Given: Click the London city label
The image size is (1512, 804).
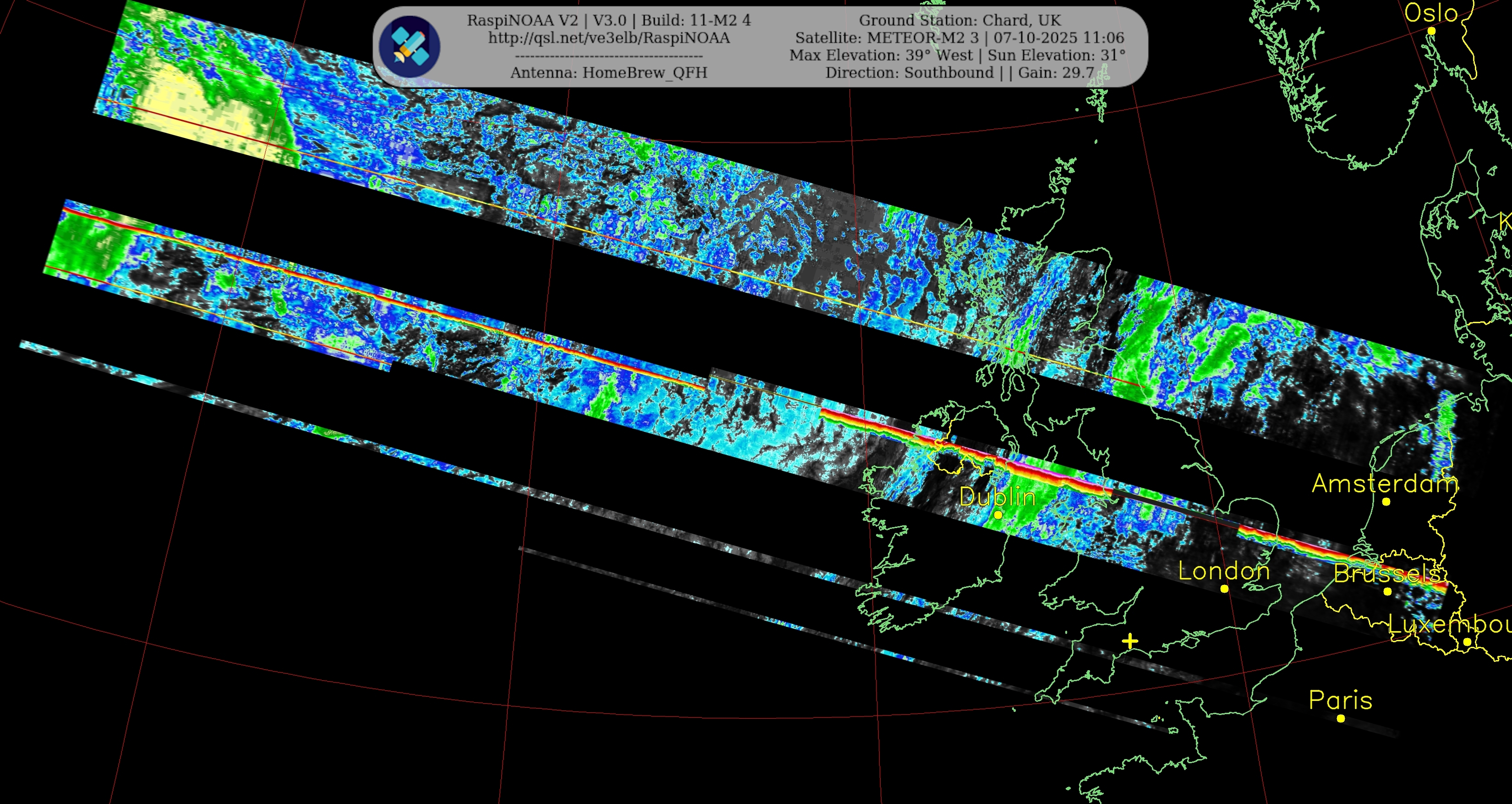Looking at the screenshot, I should 1224,571.
